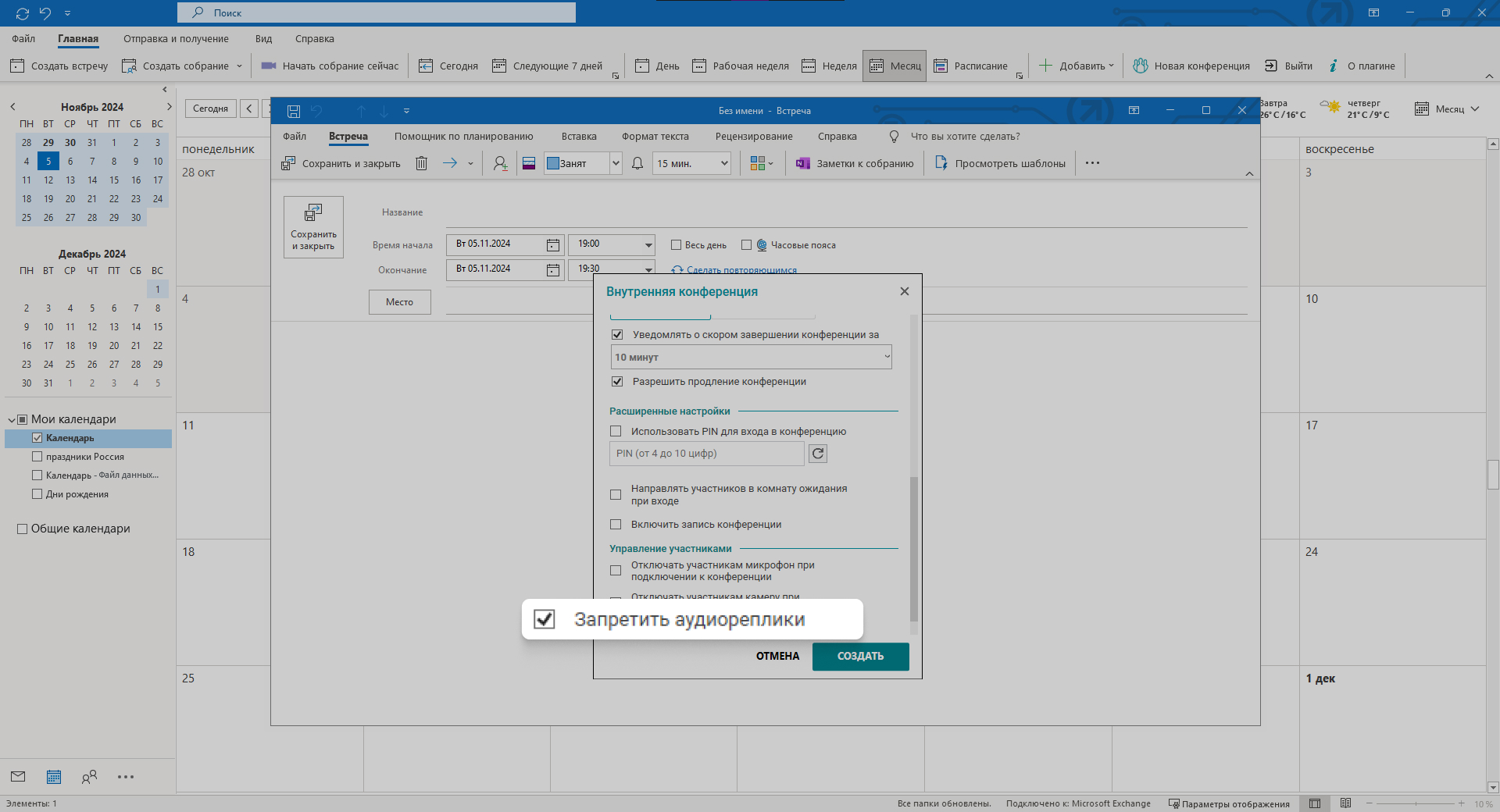Viewport: 1500px width, 812px height.
Task: Open the start time 19:00 dropdown
Action: (x=648, y=245)
